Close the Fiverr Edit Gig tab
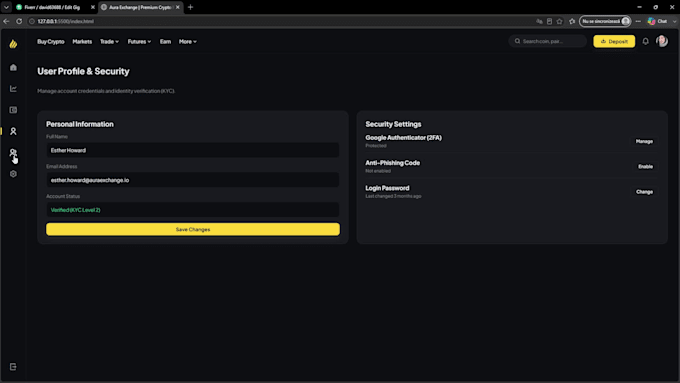The image size is (680, 383). (92, 7)
